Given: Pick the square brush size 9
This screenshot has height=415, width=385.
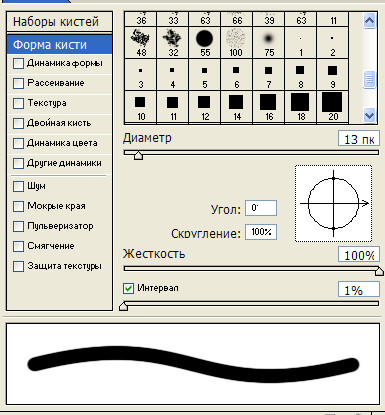Looking at the screenshot, I should [333, 75].
